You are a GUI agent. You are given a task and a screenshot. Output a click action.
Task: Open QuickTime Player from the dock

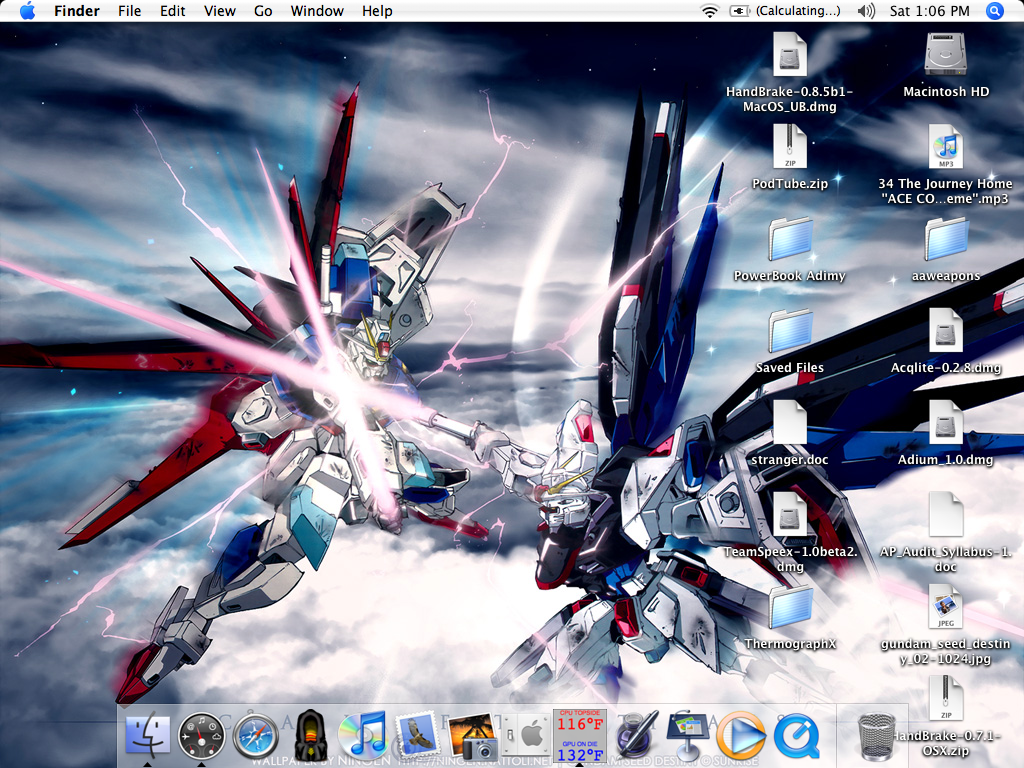point(797,736)
